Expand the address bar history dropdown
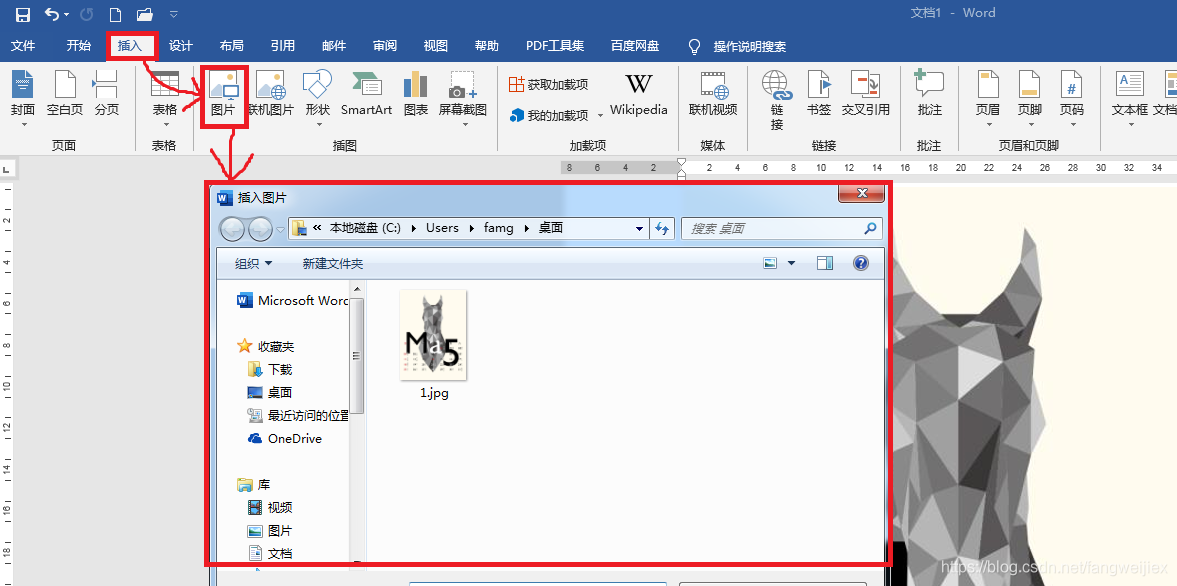This screenshot has width=1177, height=586. 640,228
